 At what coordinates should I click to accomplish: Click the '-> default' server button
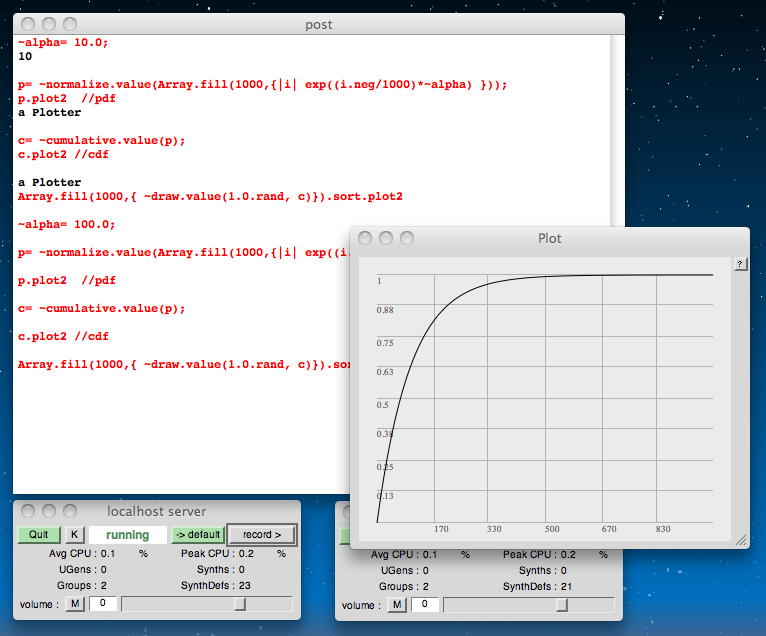pos(197,535)
